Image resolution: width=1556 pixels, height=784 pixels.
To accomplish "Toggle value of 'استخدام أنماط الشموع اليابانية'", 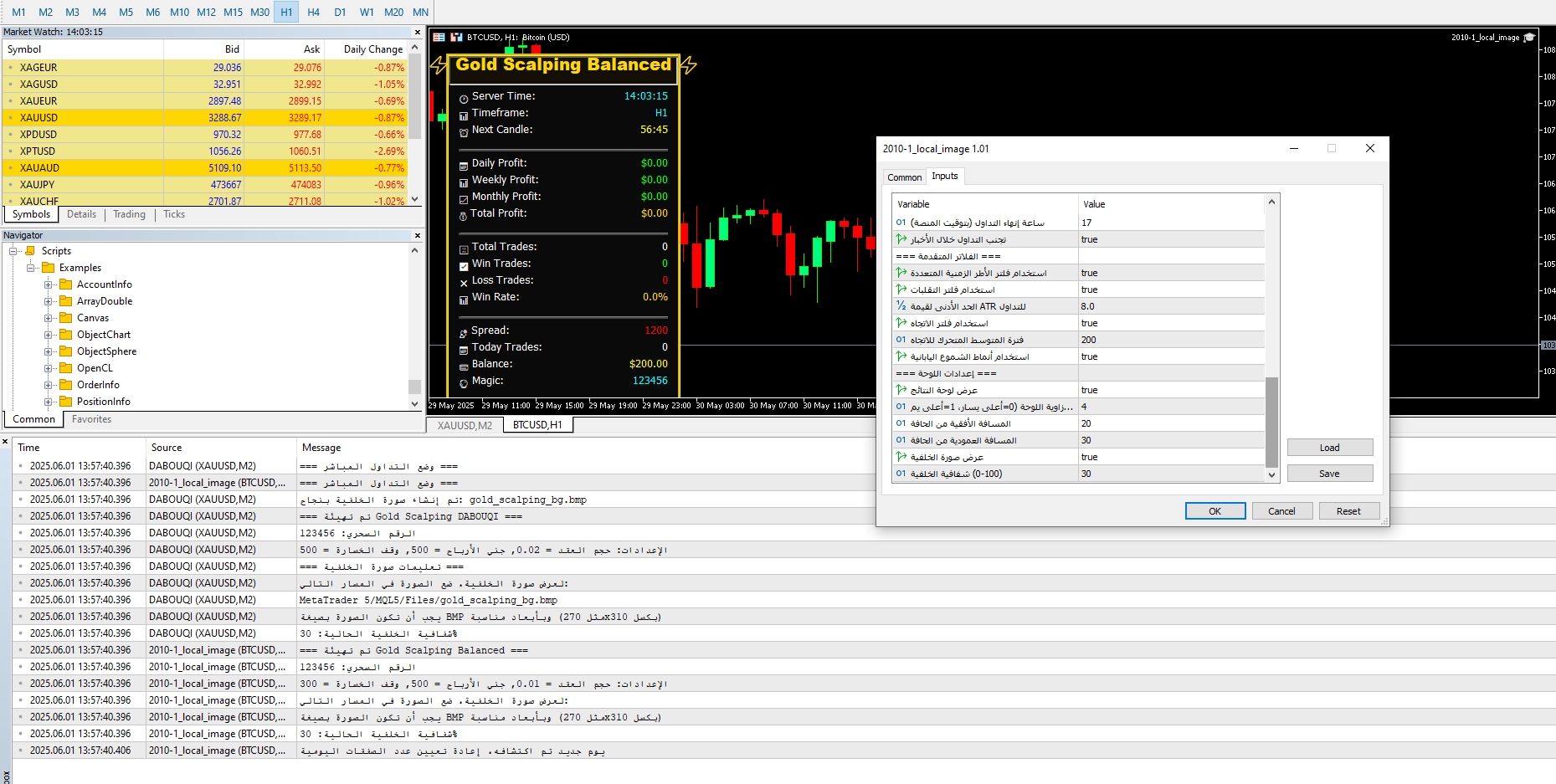I will [1171, 356].
